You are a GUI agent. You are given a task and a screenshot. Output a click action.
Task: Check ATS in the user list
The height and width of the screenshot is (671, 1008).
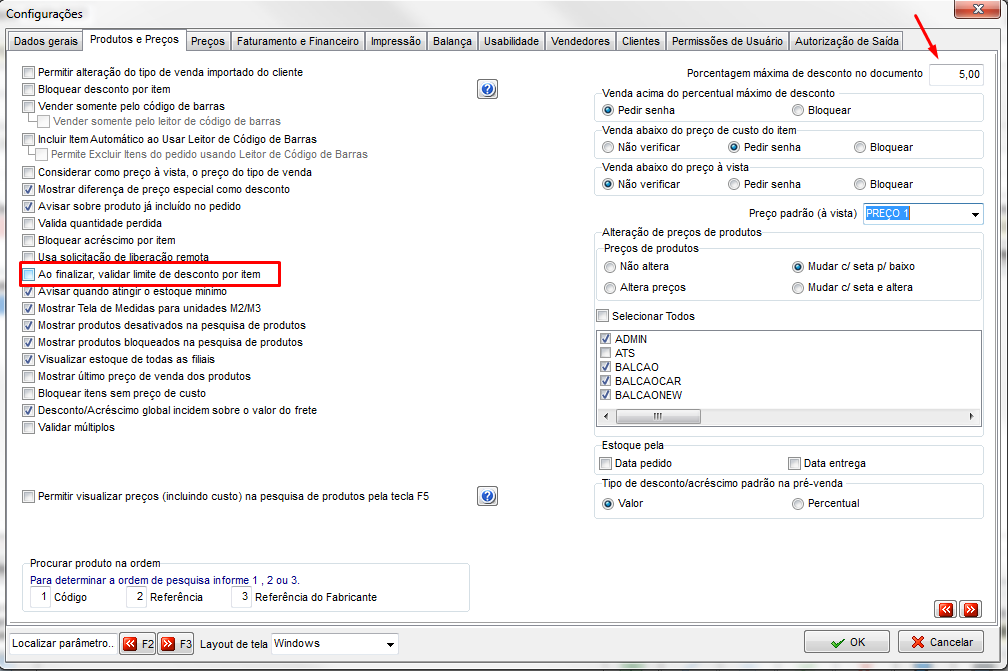[x=606, y=353]
